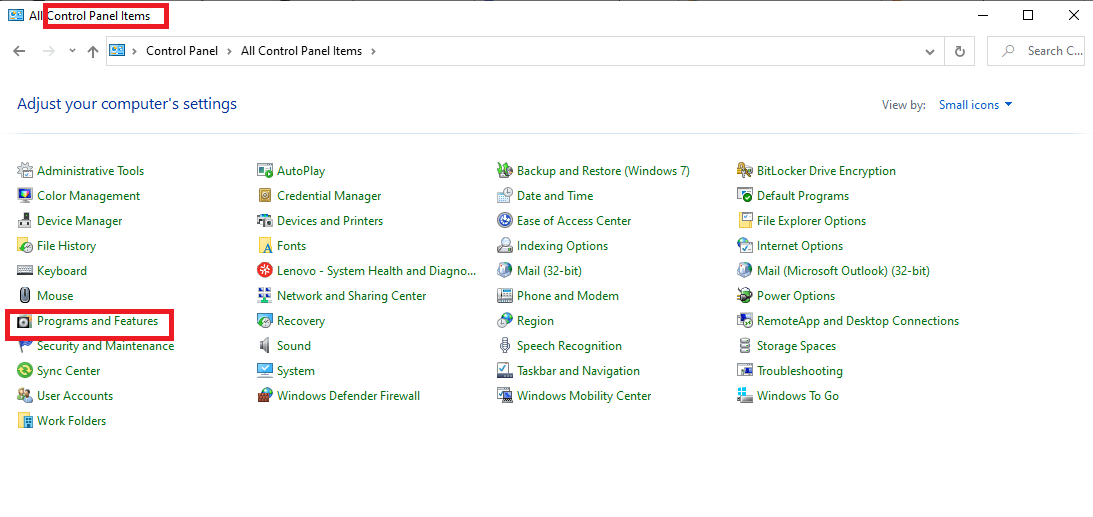Click the Windows To Go icon

(745, 396)
